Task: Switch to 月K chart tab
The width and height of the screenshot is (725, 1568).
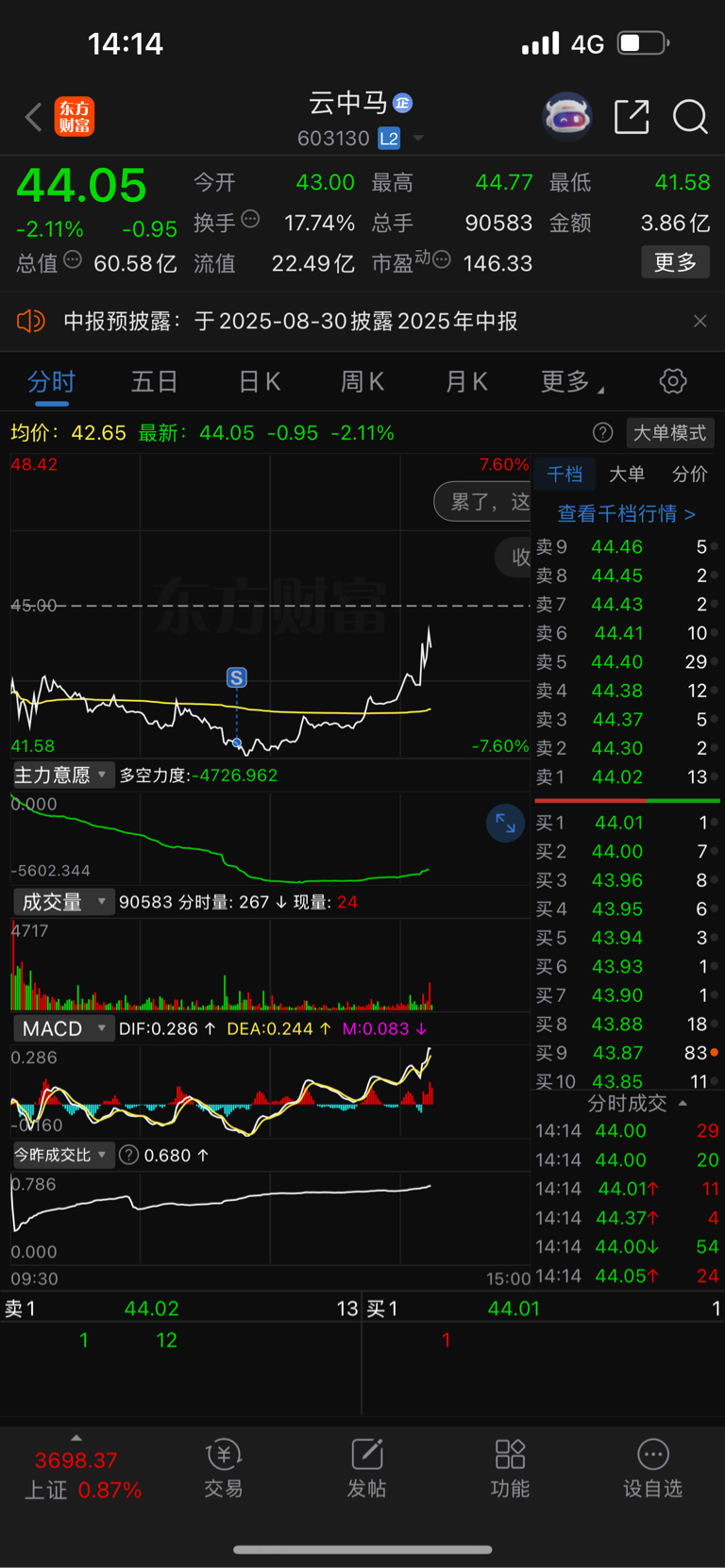Action: point(466,381)
